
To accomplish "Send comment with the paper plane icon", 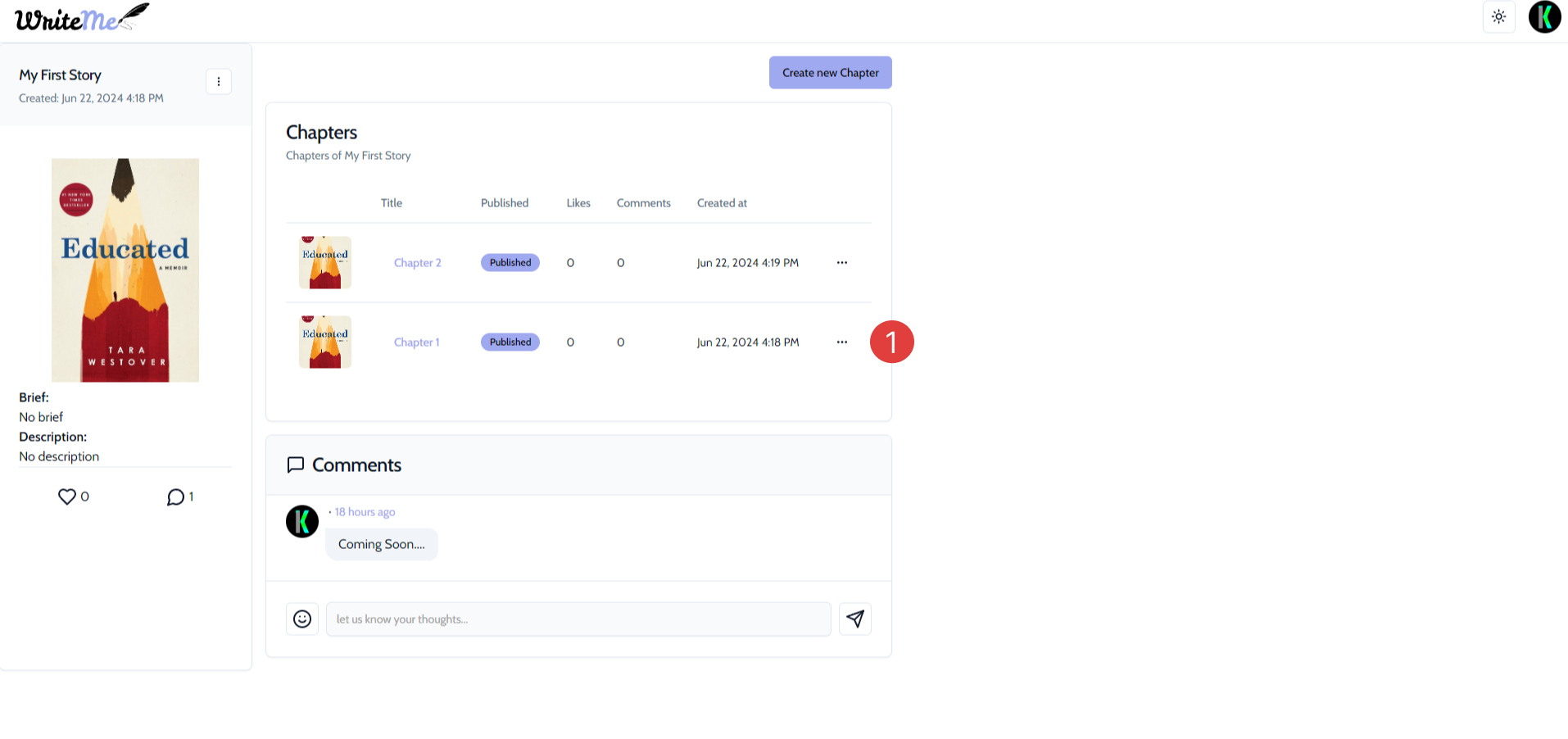I will [x=854, y=619].
